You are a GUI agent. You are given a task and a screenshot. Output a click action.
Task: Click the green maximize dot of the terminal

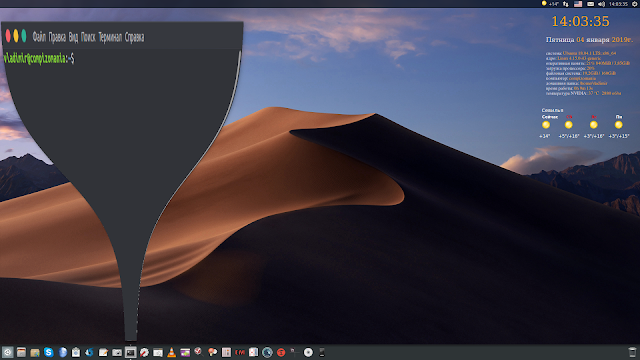tap(24, 36)
